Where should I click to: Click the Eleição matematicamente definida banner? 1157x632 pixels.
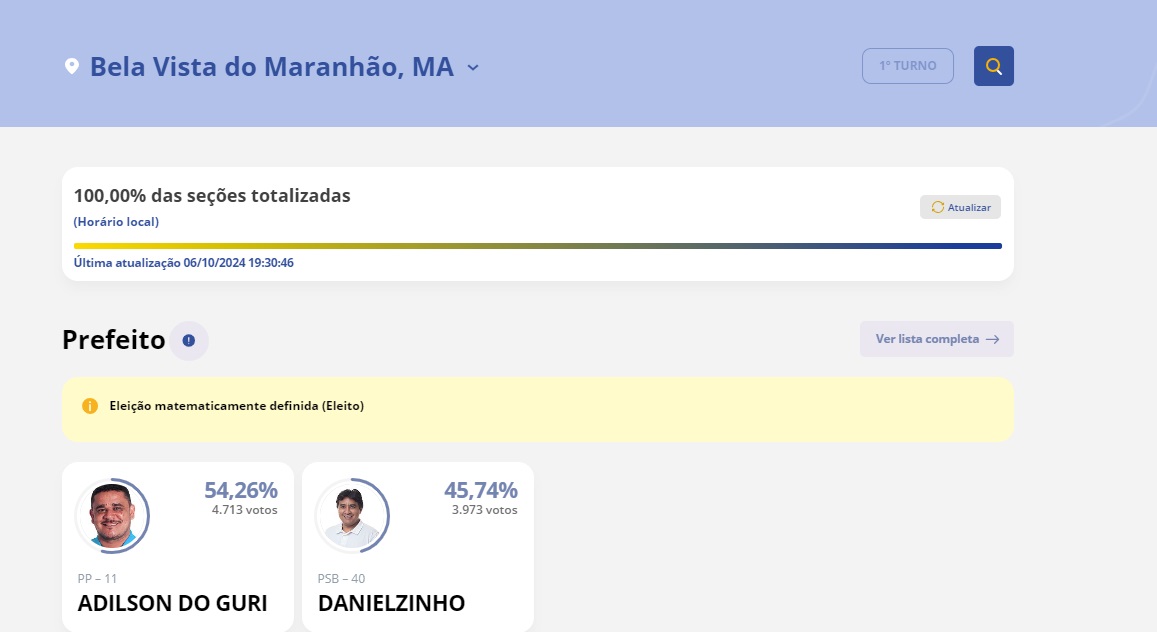tap(538, 409)
